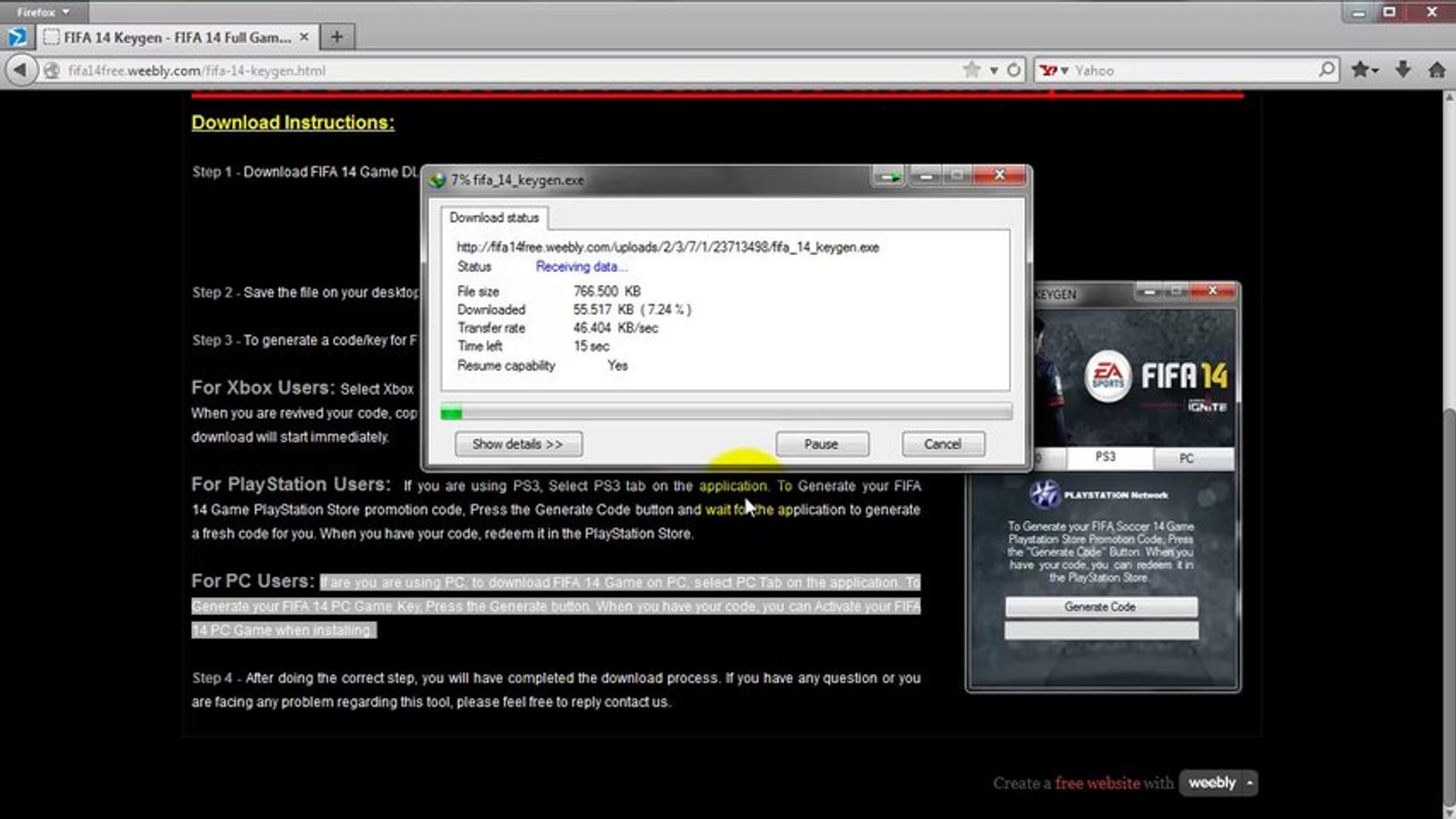This screenshot has width=1456, height=819.
Task: Click the green download progress bar
Action: point(726,413)
